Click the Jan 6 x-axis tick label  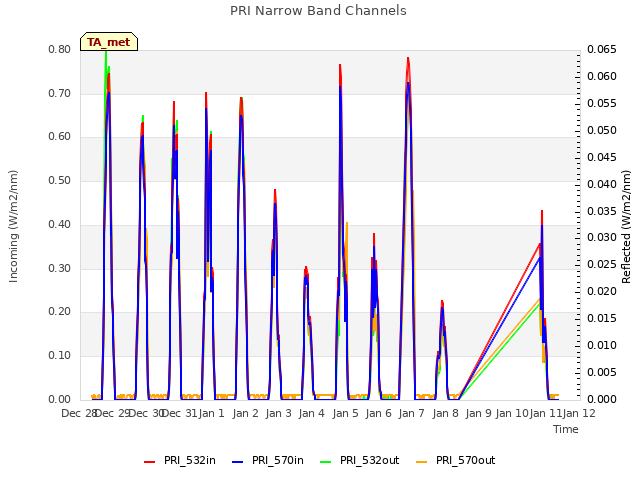(x=379, y=413)
